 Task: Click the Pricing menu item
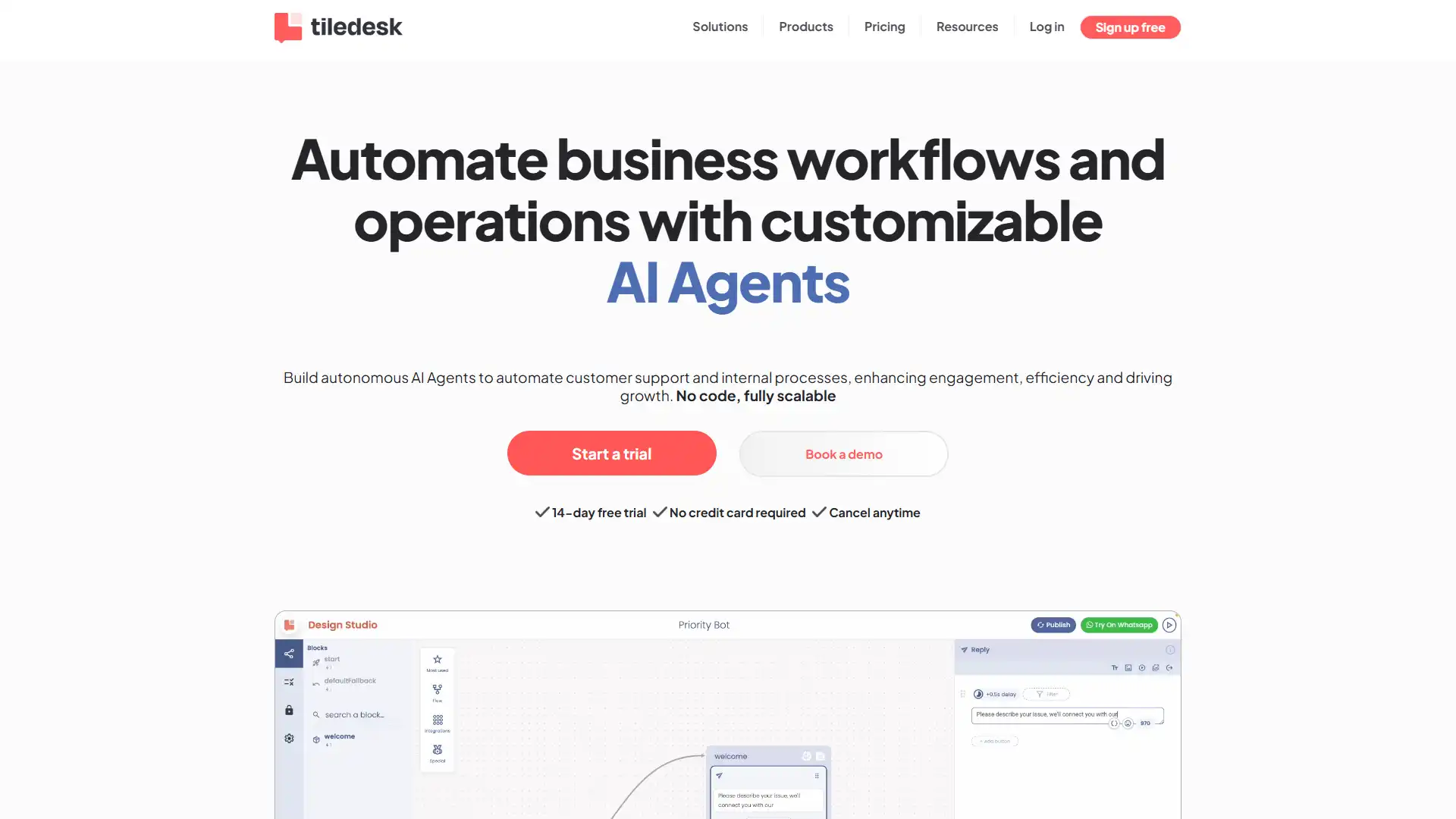[884, 27]
